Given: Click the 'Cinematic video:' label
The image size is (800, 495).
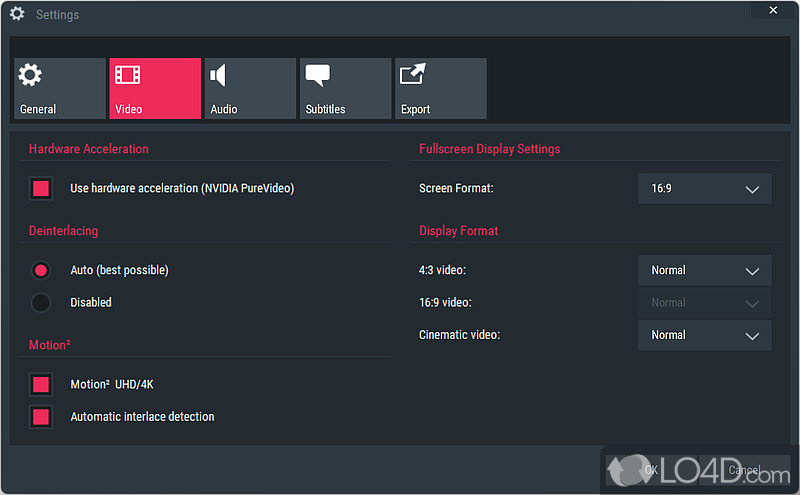Looking at the screenshot, I should click(x=460, y=335).
